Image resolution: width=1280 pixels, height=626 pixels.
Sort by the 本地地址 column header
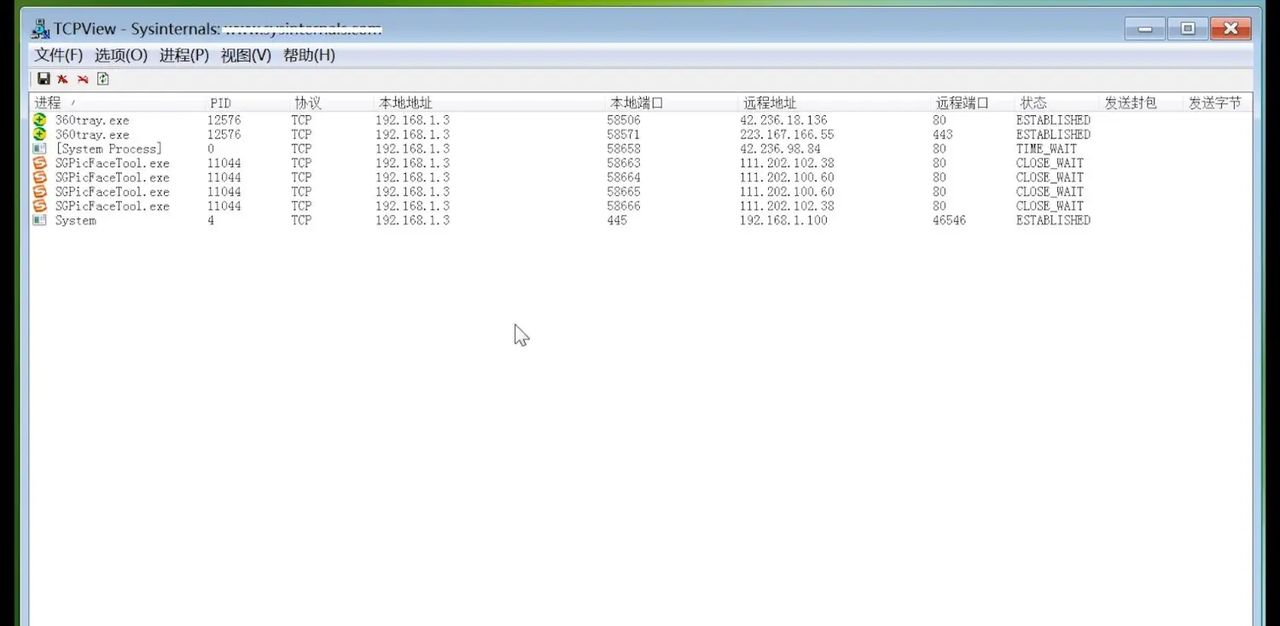489,103
